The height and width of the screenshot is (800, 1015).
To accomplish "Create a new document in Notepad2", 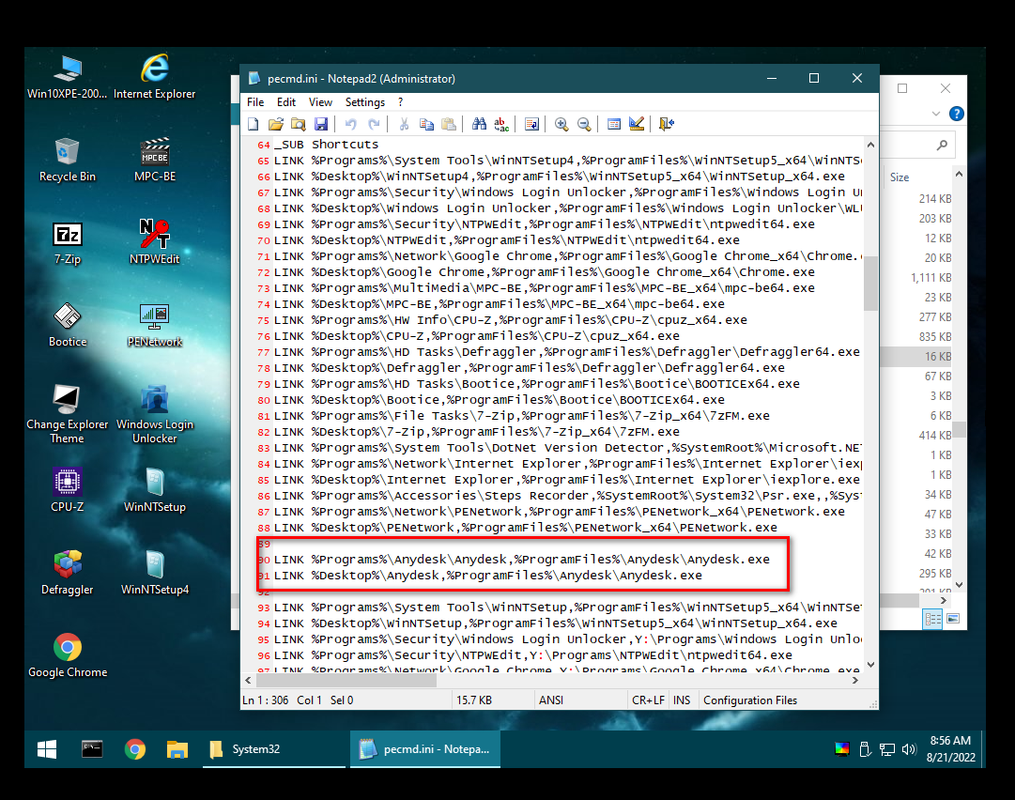I will tap(254, 124).
